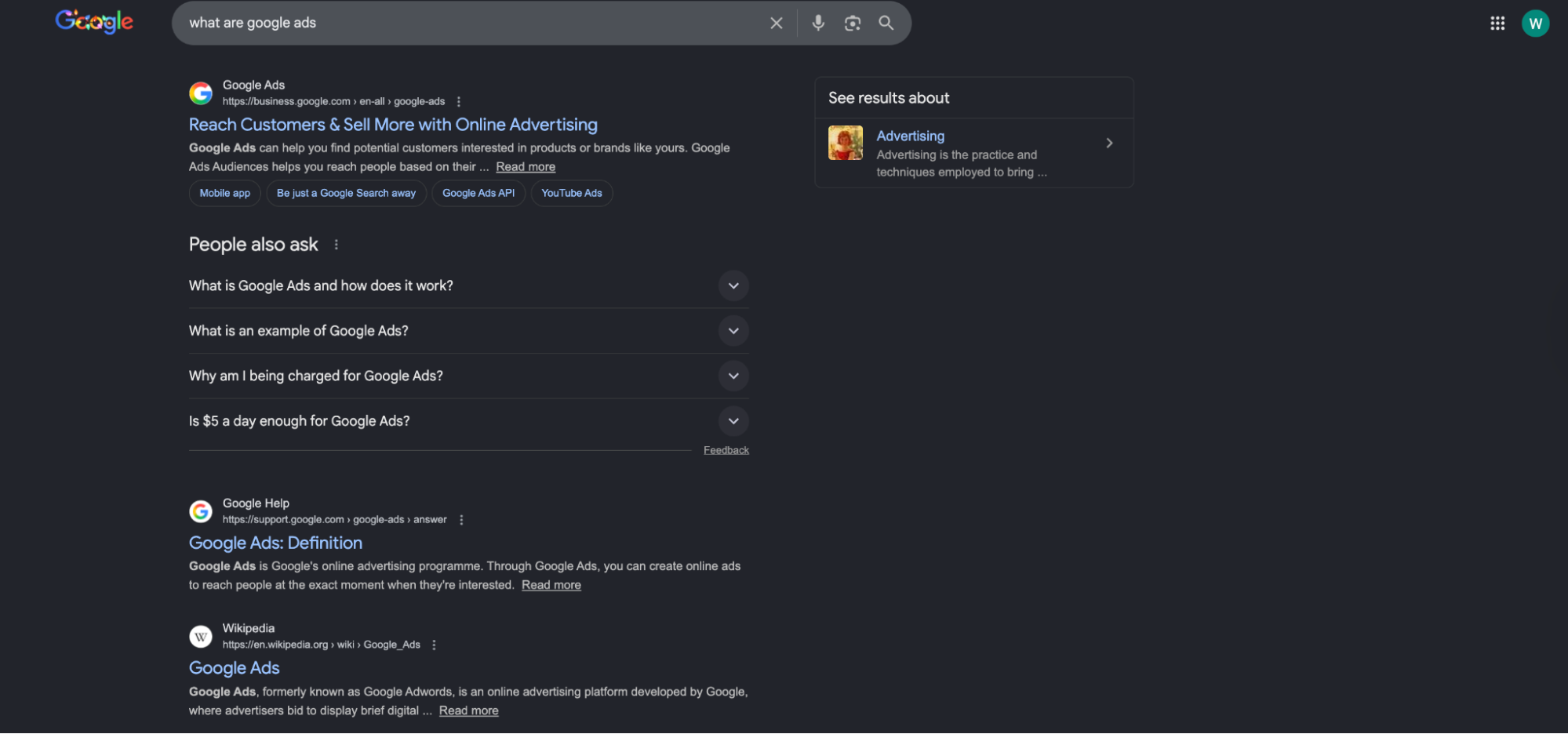Open "Reach Customers & Sell More" result link
Viewport: 1568px width, 734px height.
tap(392, 125)
